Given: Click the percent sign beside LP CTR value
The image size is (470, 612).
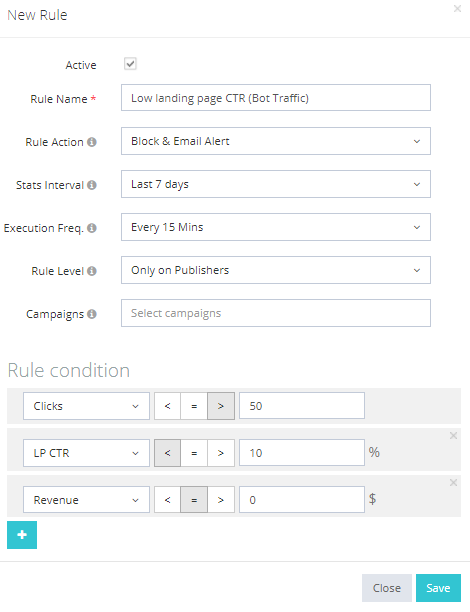Looking at the screenshot, I should click(374, 452).
